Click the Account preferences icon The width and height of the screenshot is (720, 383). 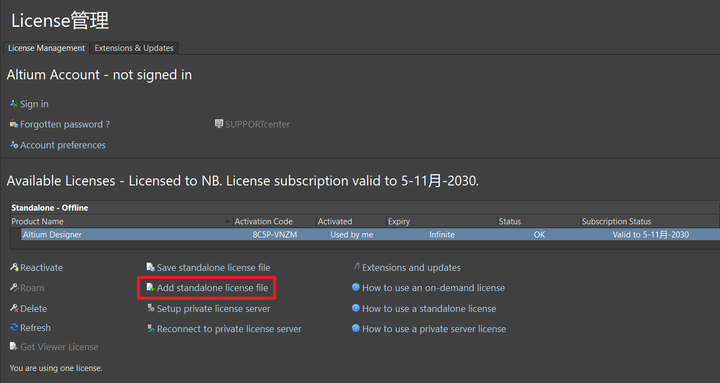(x=14, y=145)
